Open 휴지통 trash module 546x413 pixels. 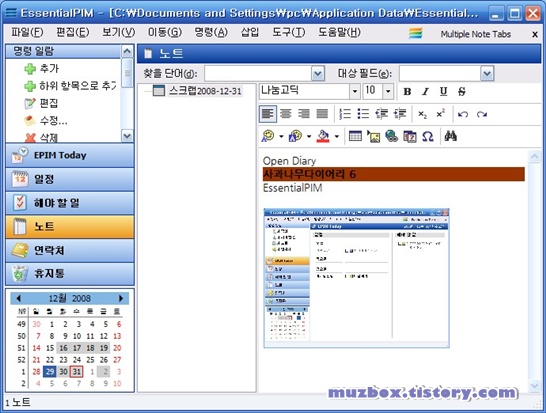click(x=70, y=274)
